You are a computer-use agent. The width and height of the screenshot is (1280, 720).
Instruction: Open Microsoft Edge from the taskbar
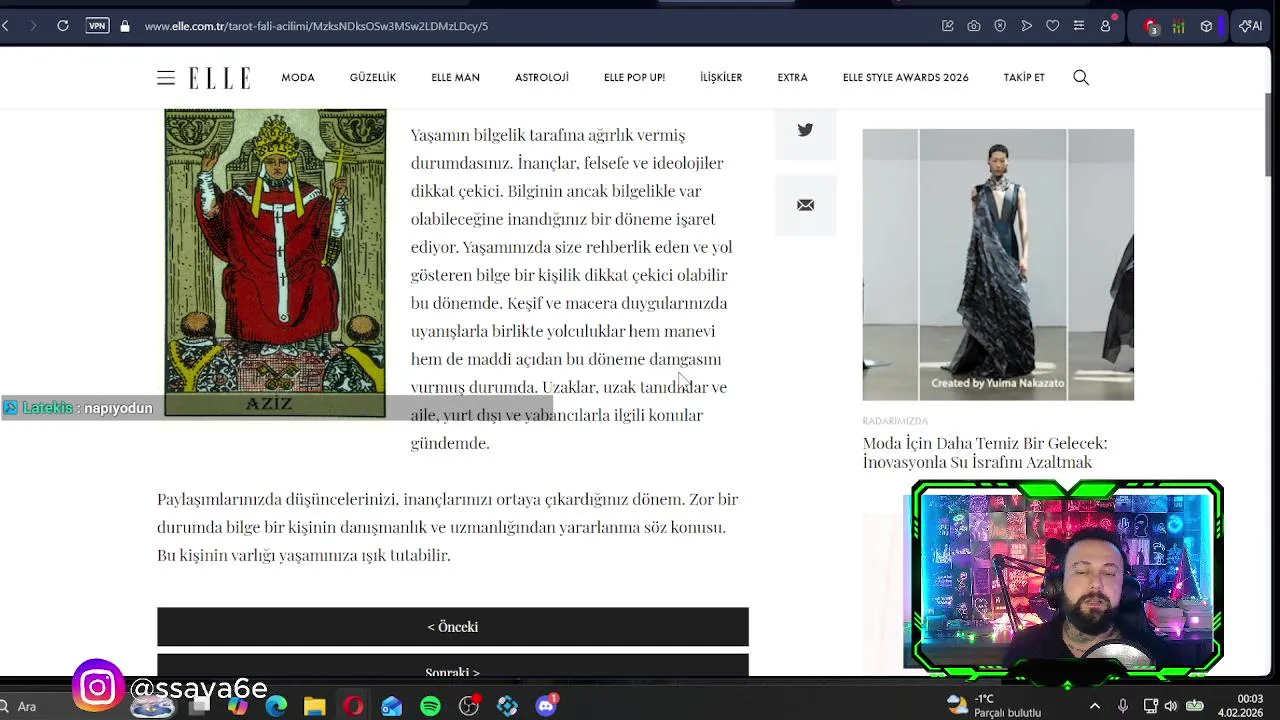click(x=276, y=706)
